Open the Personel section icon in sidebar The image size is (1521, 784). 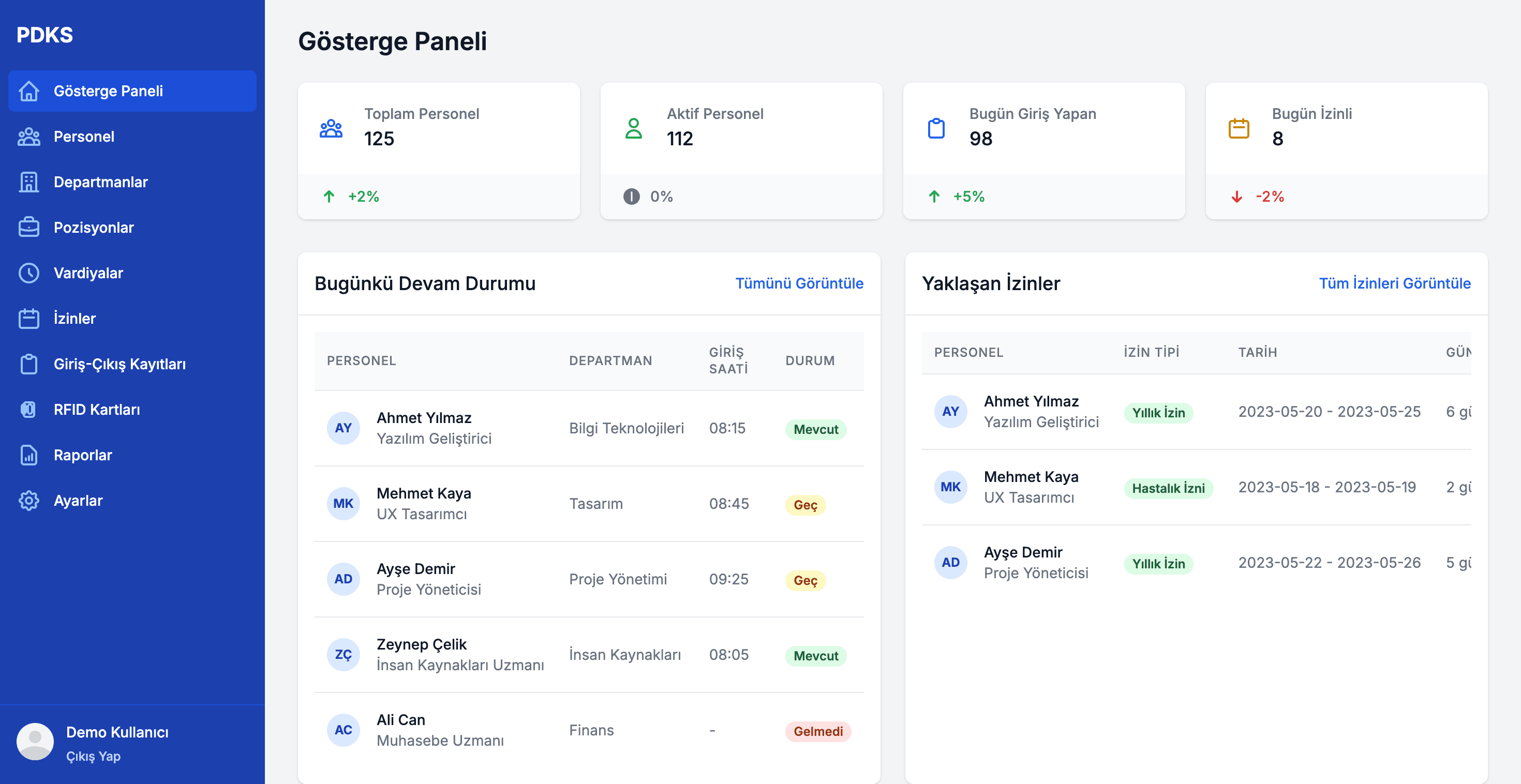coord(29,137)
